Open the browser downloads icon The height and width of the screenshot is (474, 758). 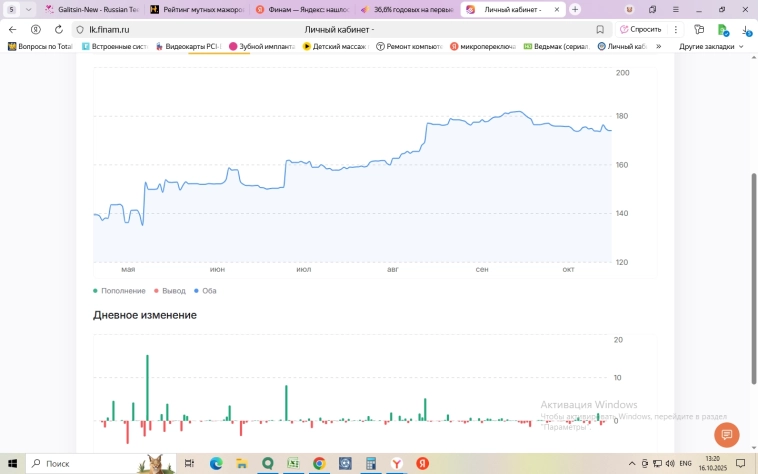[x=746, y=29]
